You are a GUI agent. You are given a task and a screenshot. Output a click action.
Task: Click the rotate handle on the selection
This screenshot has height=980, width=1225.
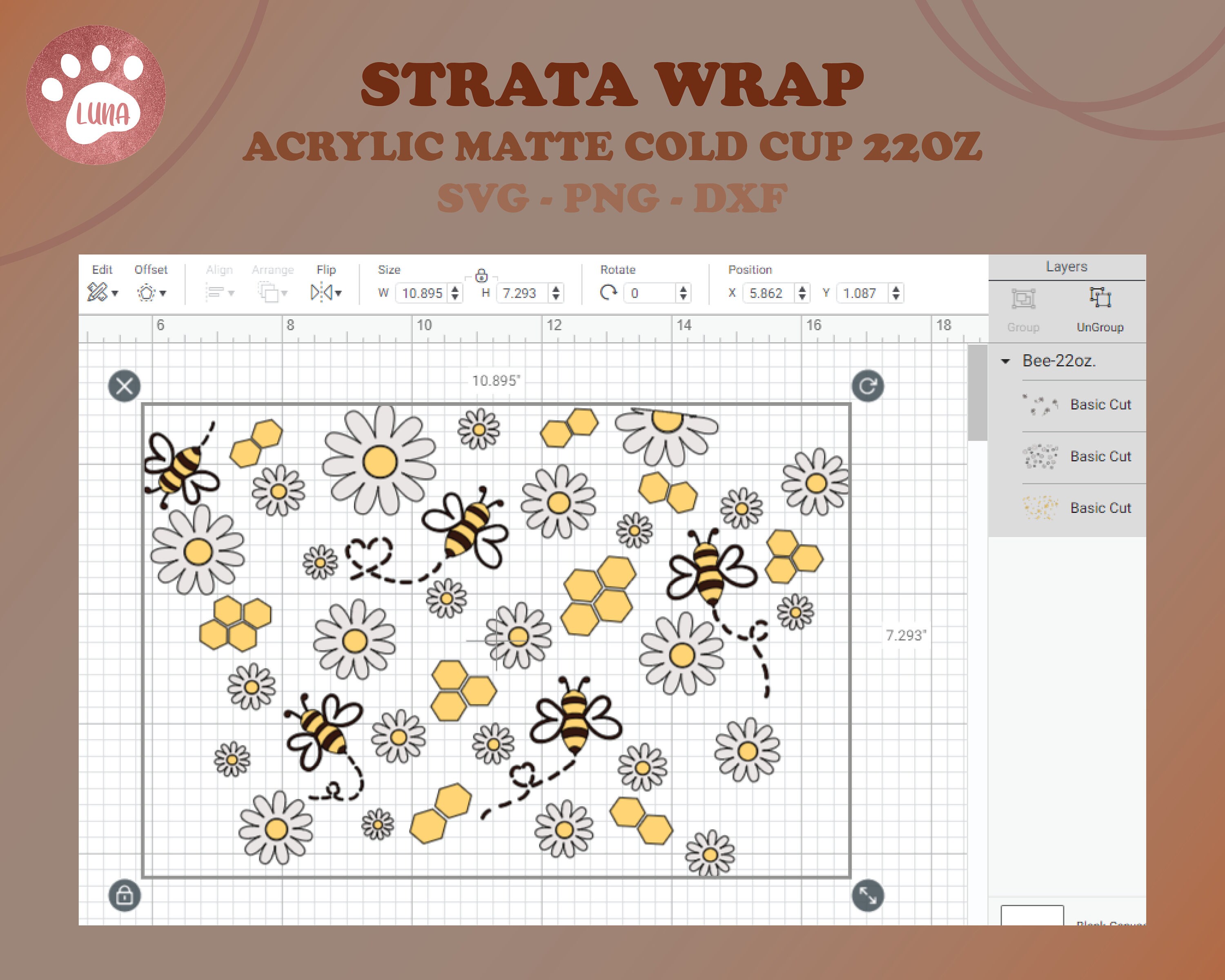868,385
